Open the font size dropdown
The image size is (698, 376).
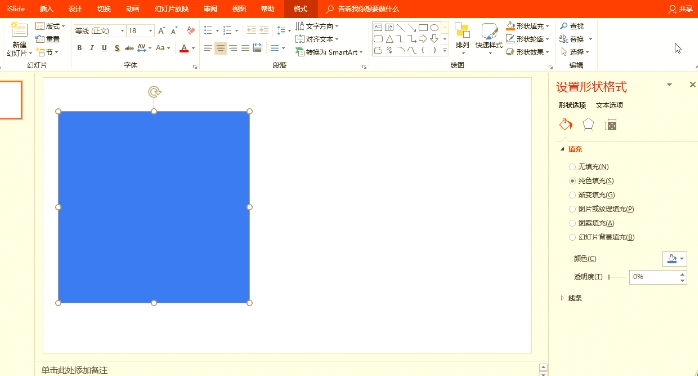(x=150, y=31)
